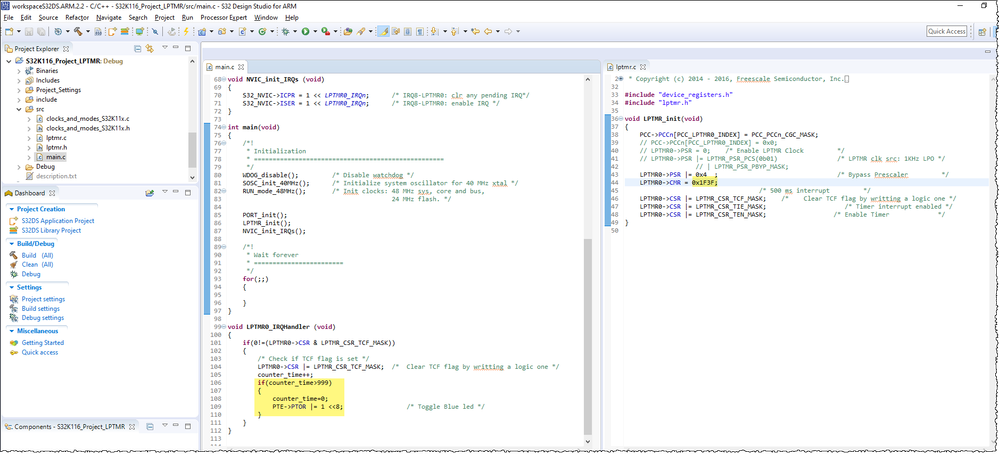Viewport: 999px width, 454px height.
Task: Open dropdown arrow next to New icon
Action: tap(19, 31)
